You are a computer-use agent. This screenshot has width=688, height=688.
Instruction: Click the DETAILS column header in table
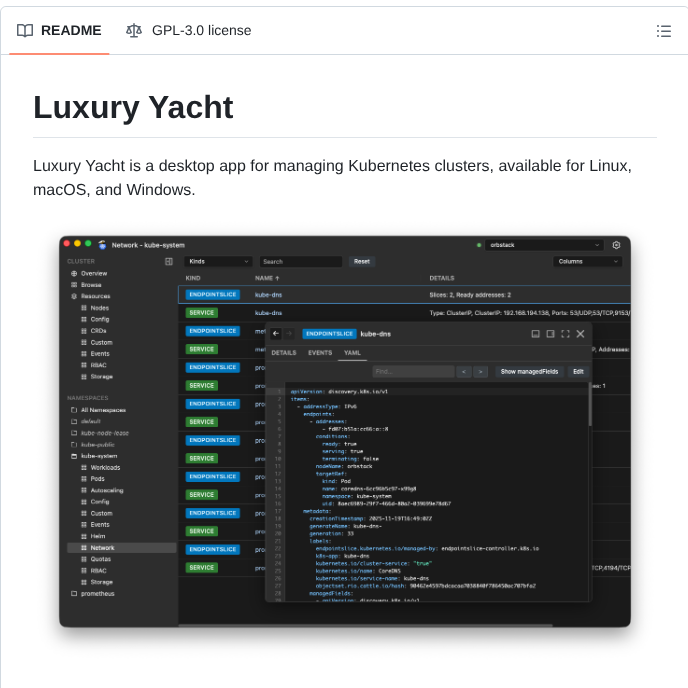(442, 278)
